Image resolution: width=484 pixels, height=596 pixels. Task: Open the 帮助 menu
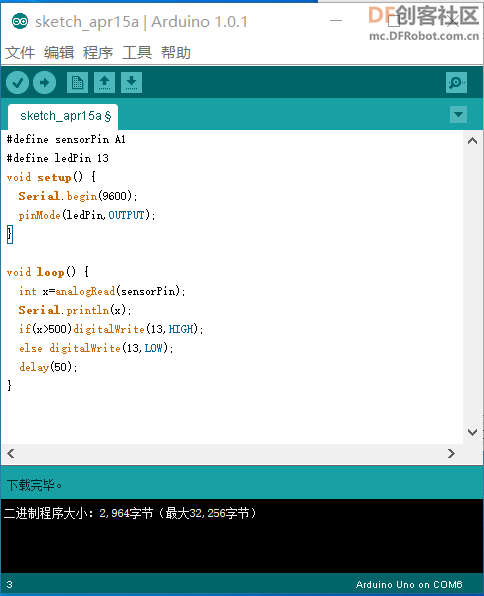(x=176, y=52)
